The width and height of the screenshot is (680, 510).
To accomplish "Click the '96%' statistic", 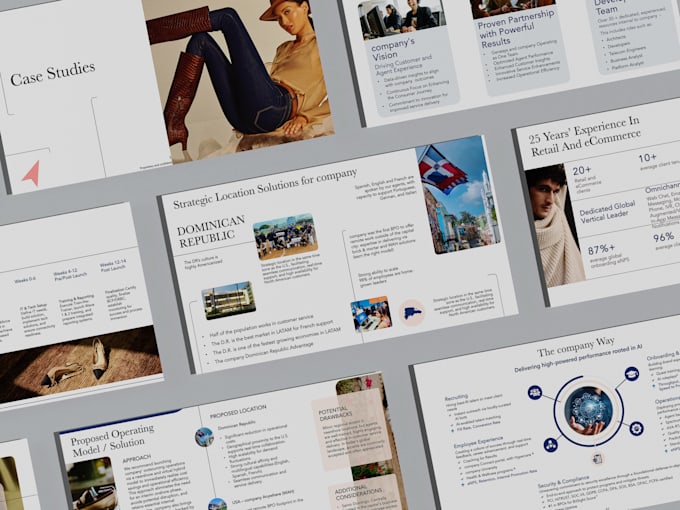I will (x=664, y=237).
